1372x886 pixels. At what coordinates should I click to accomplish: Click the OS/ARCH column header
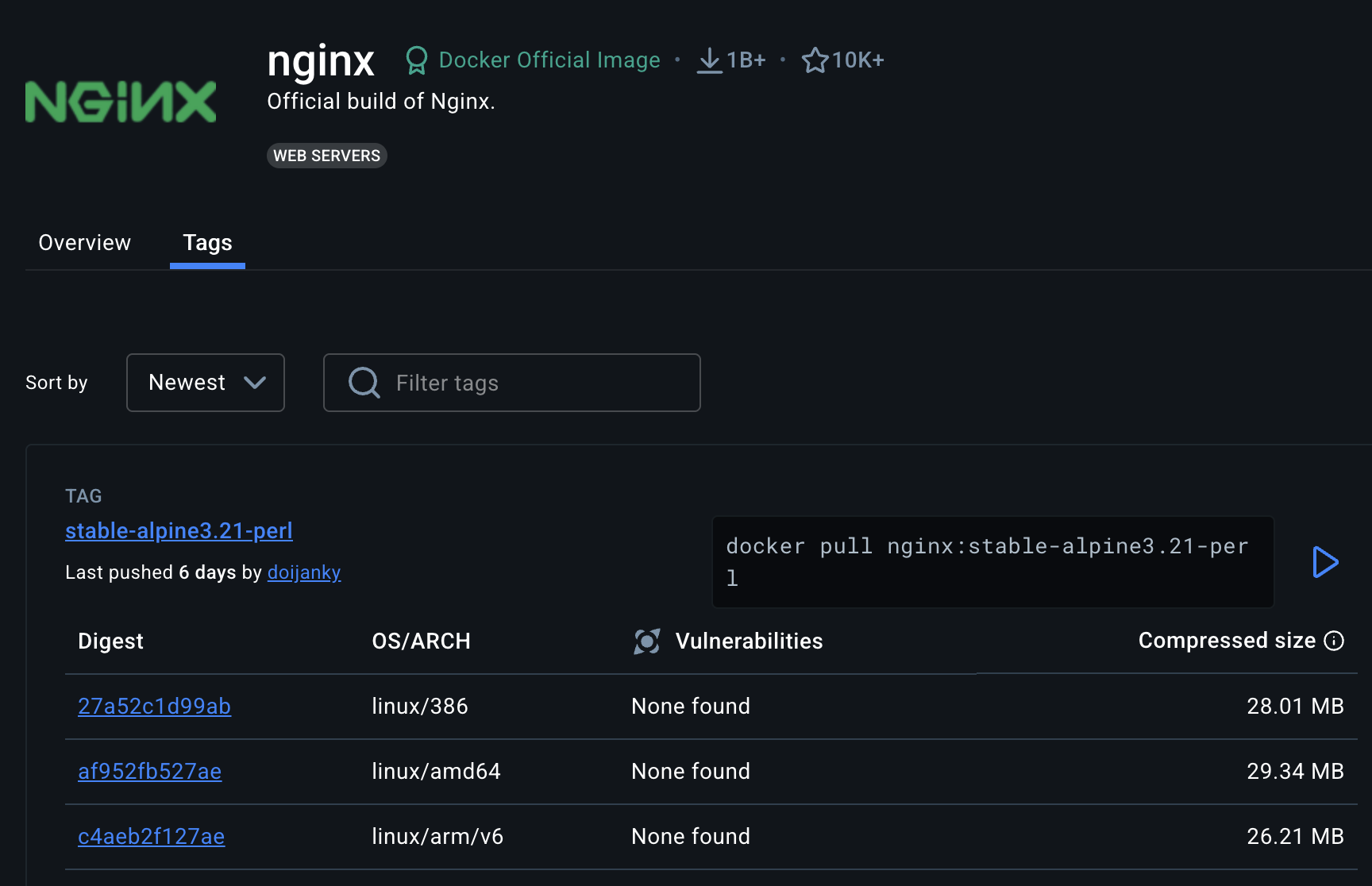tap(421, 641)
